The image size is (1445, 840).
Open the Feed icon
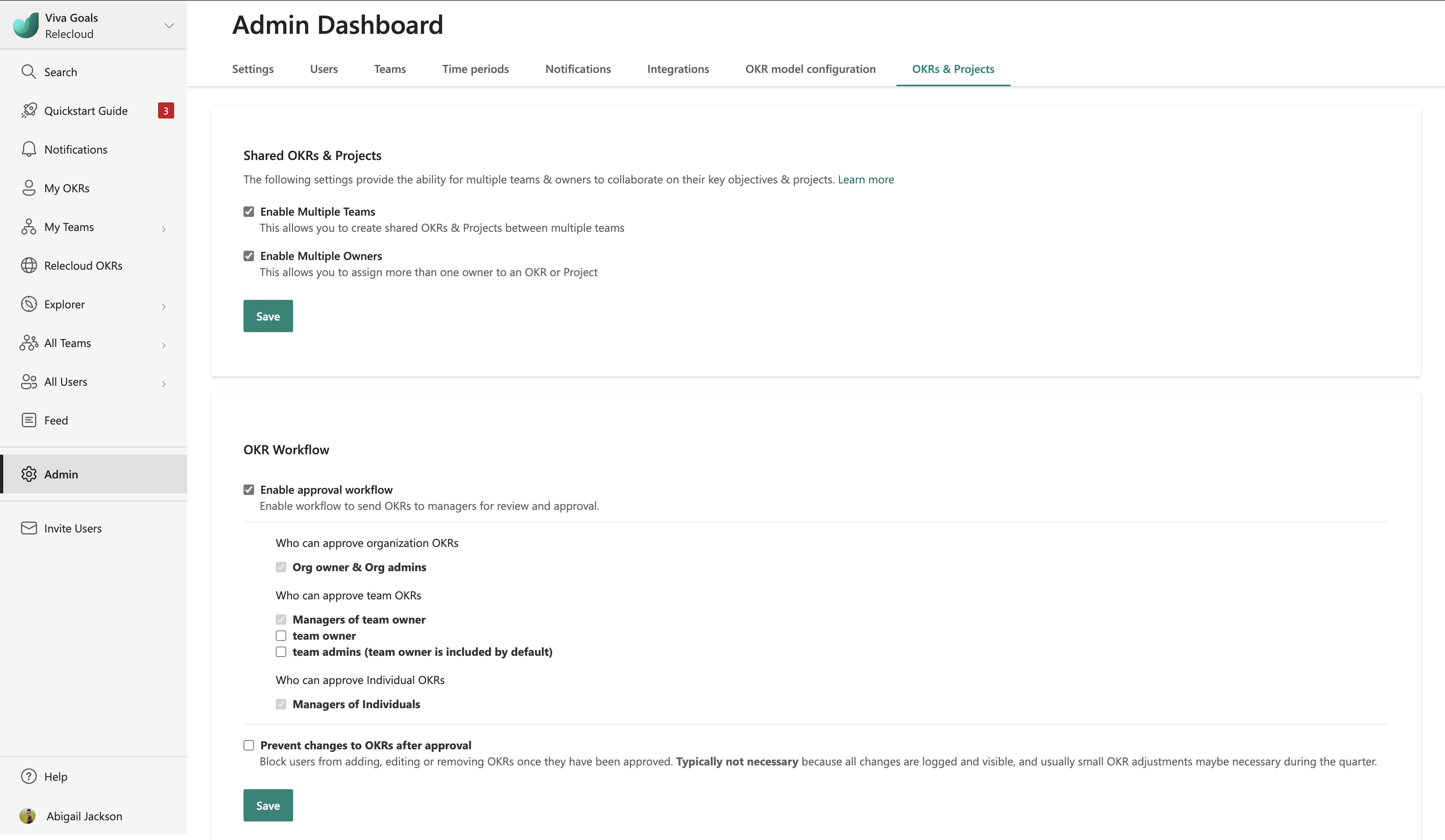[29, 420]
